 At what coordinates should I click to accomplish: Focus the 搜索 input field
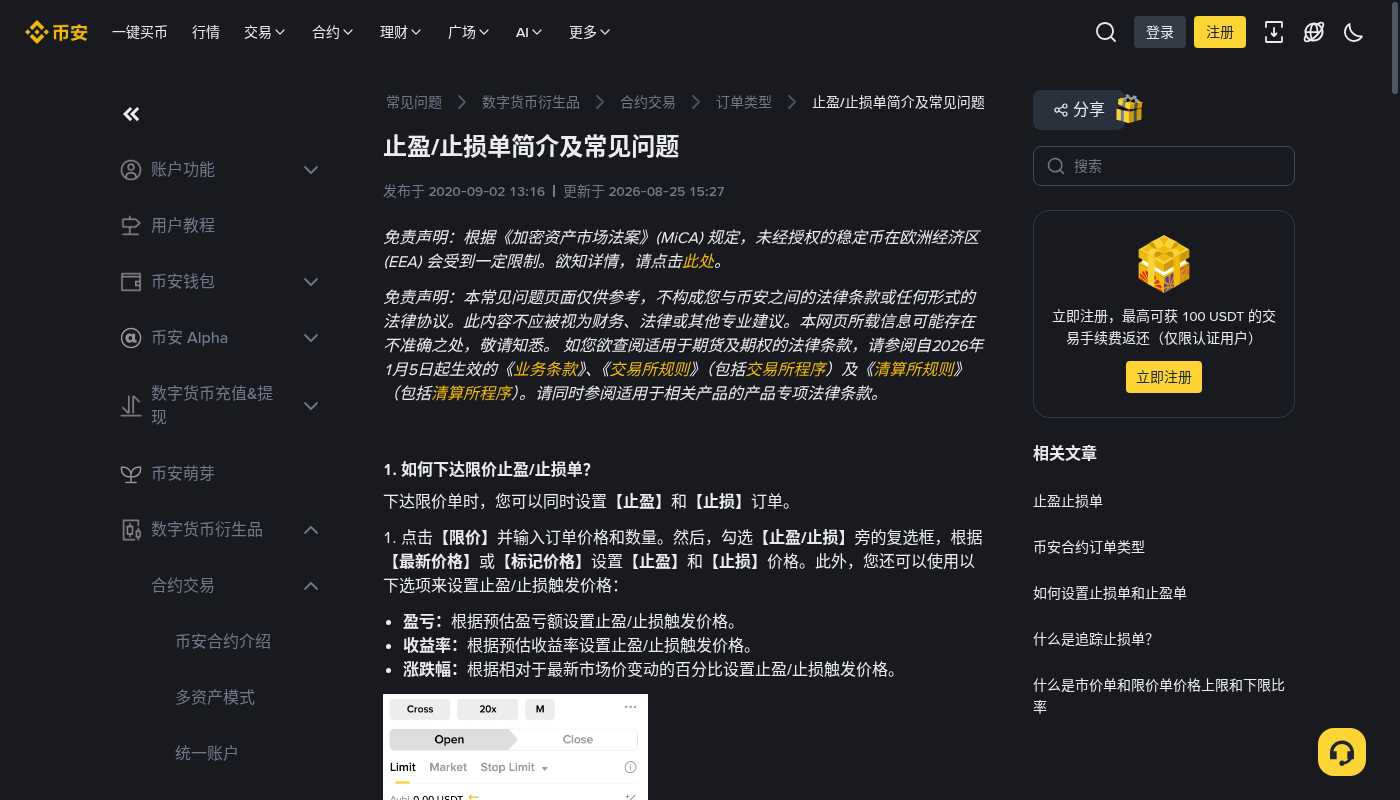click(1164, 166)
